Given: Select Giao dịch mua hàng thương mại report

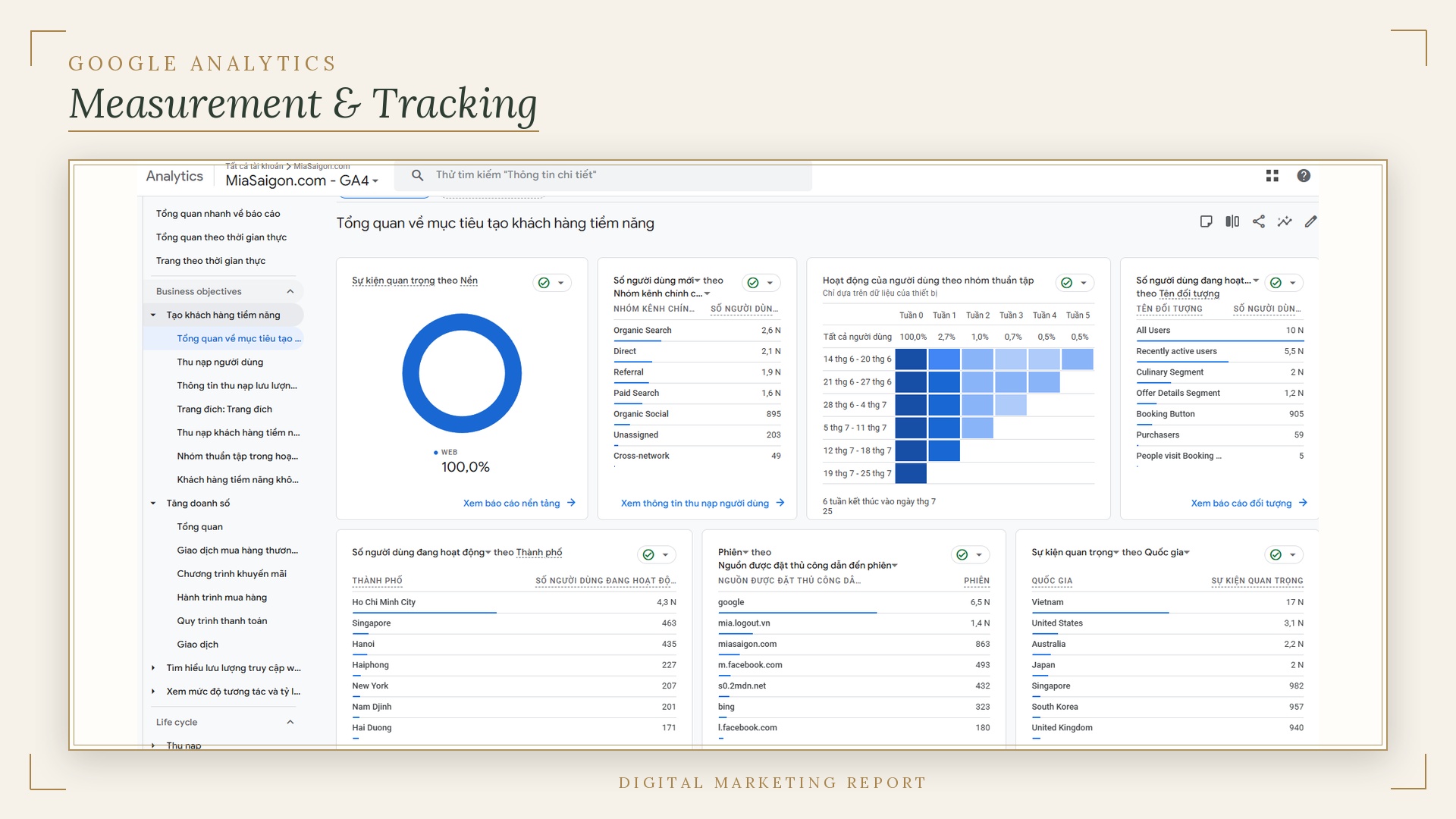Looking at the screenshot, I should pos(237,550).
